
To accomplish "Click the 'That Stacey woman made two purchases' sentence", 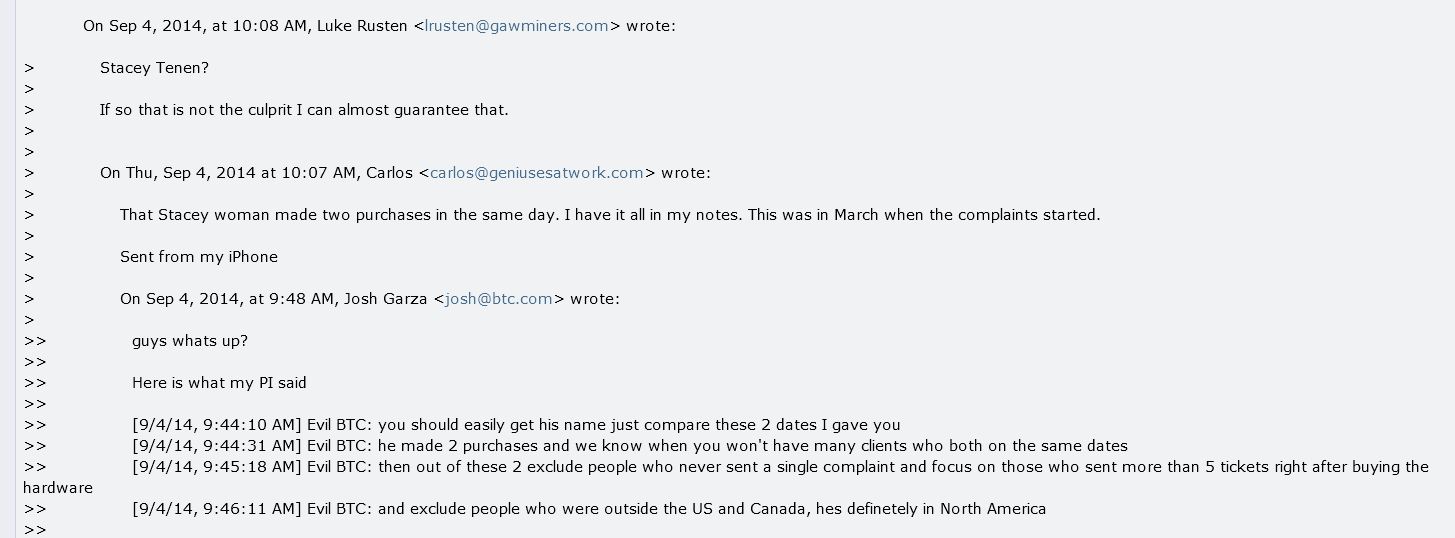I will tap(610, 215).
